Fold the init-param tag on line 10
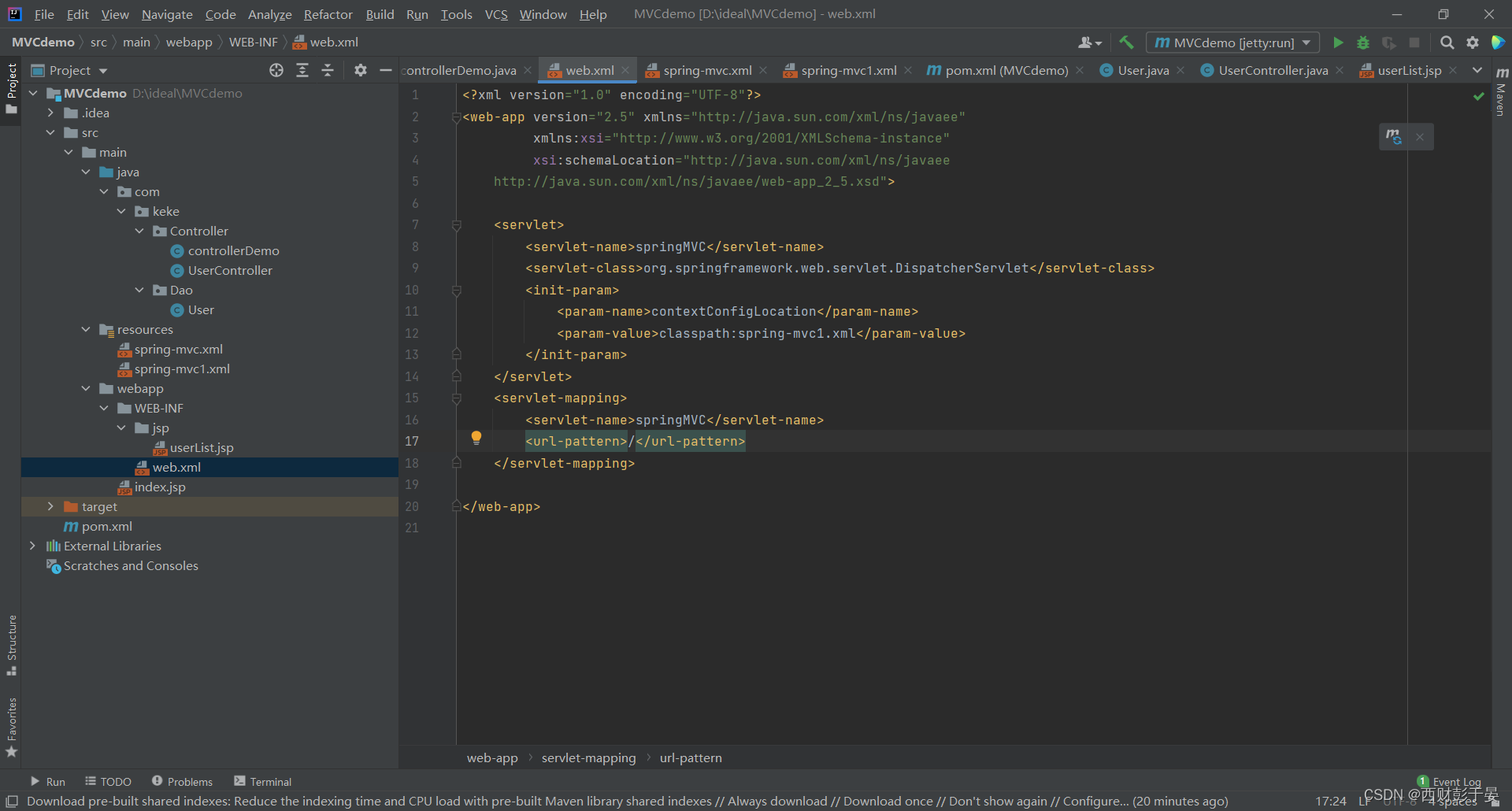 456,291
